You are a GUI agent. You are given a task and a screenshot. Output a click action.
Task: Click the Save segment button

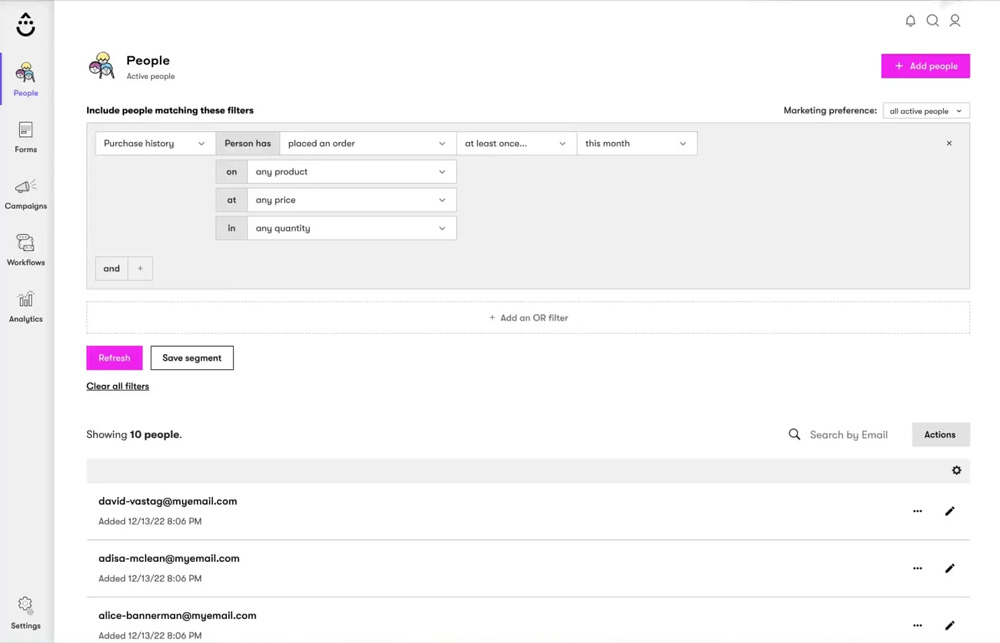192,358
